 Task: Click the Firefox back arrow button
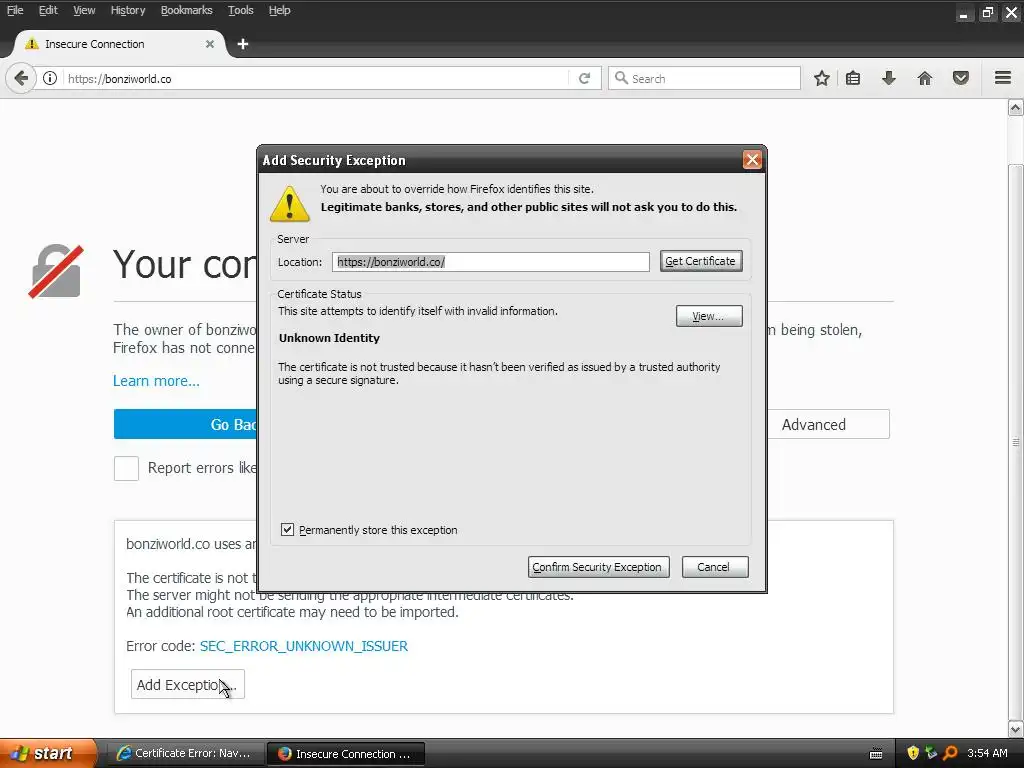(x=21, y=78)
